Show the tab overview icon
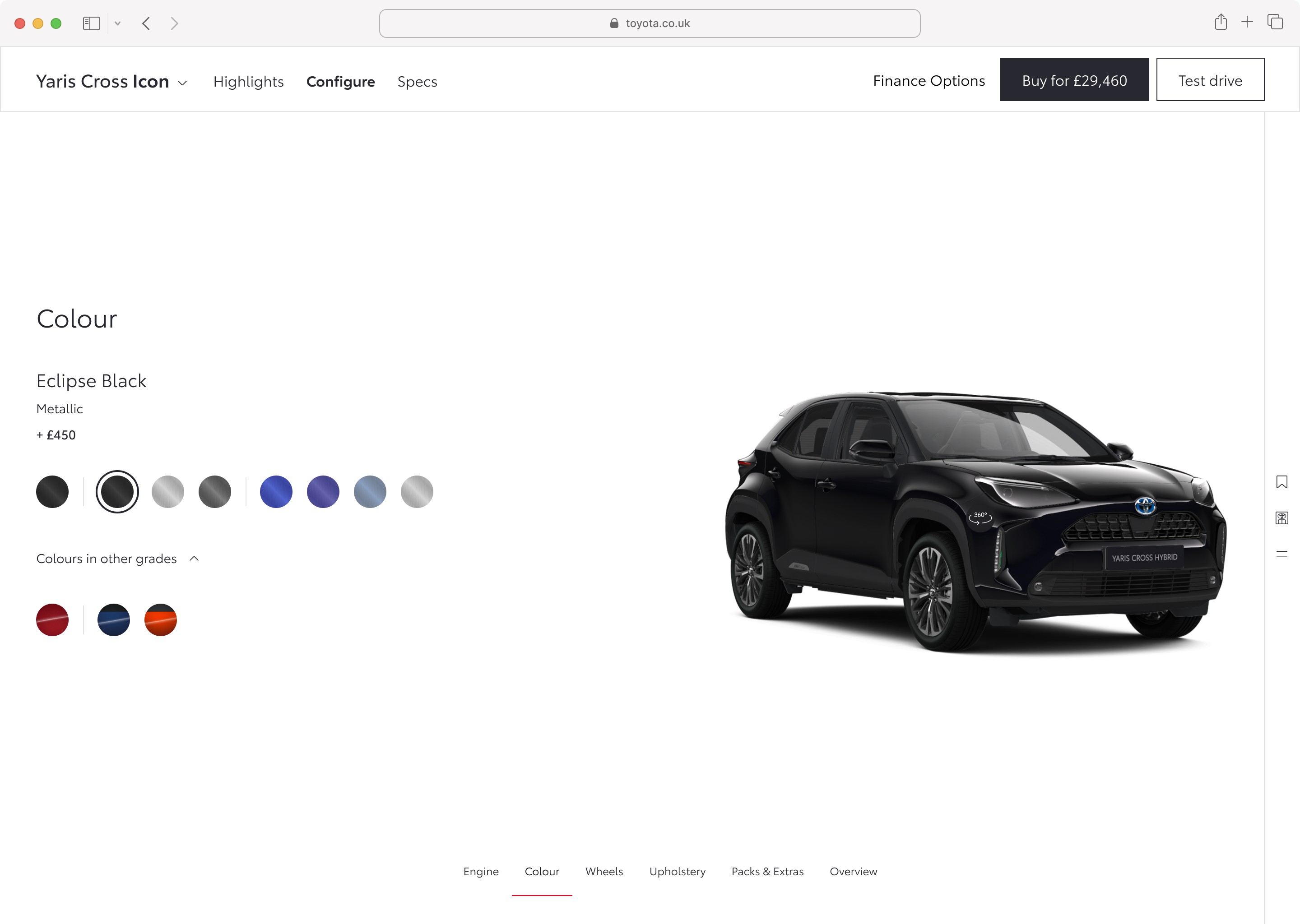 click(x=1275, y=23)
